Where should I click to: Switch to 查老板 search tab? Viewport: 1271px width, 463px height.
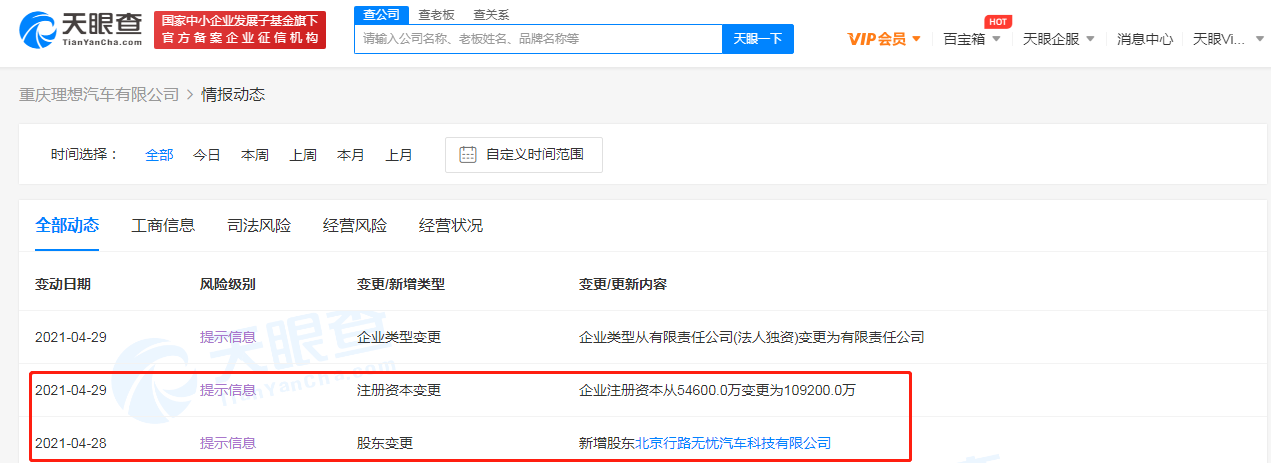[x=436, y=14]
